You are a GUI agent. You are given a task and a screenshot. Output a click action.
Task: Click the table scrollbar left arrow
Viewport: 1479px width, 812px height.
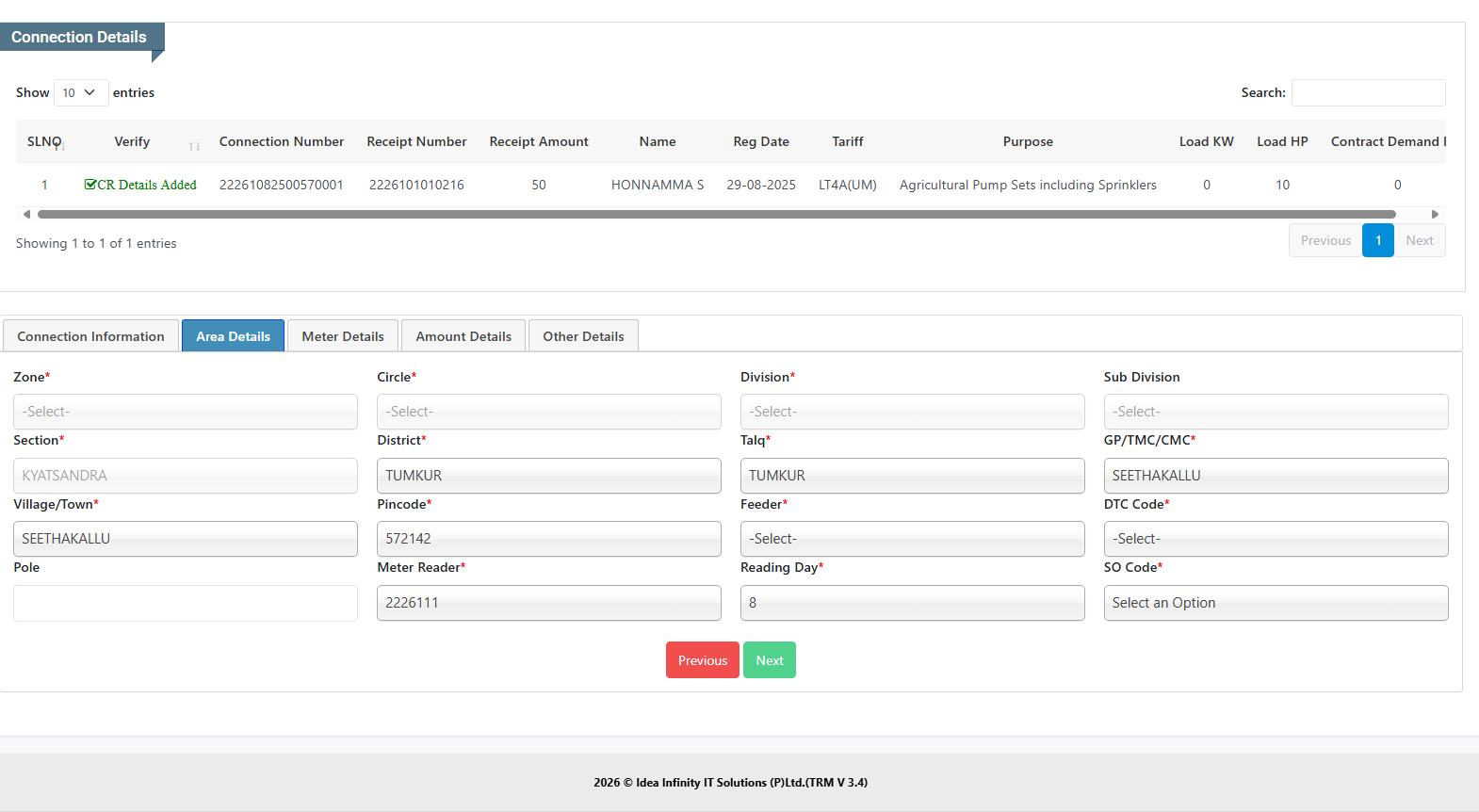click(26, 215)
